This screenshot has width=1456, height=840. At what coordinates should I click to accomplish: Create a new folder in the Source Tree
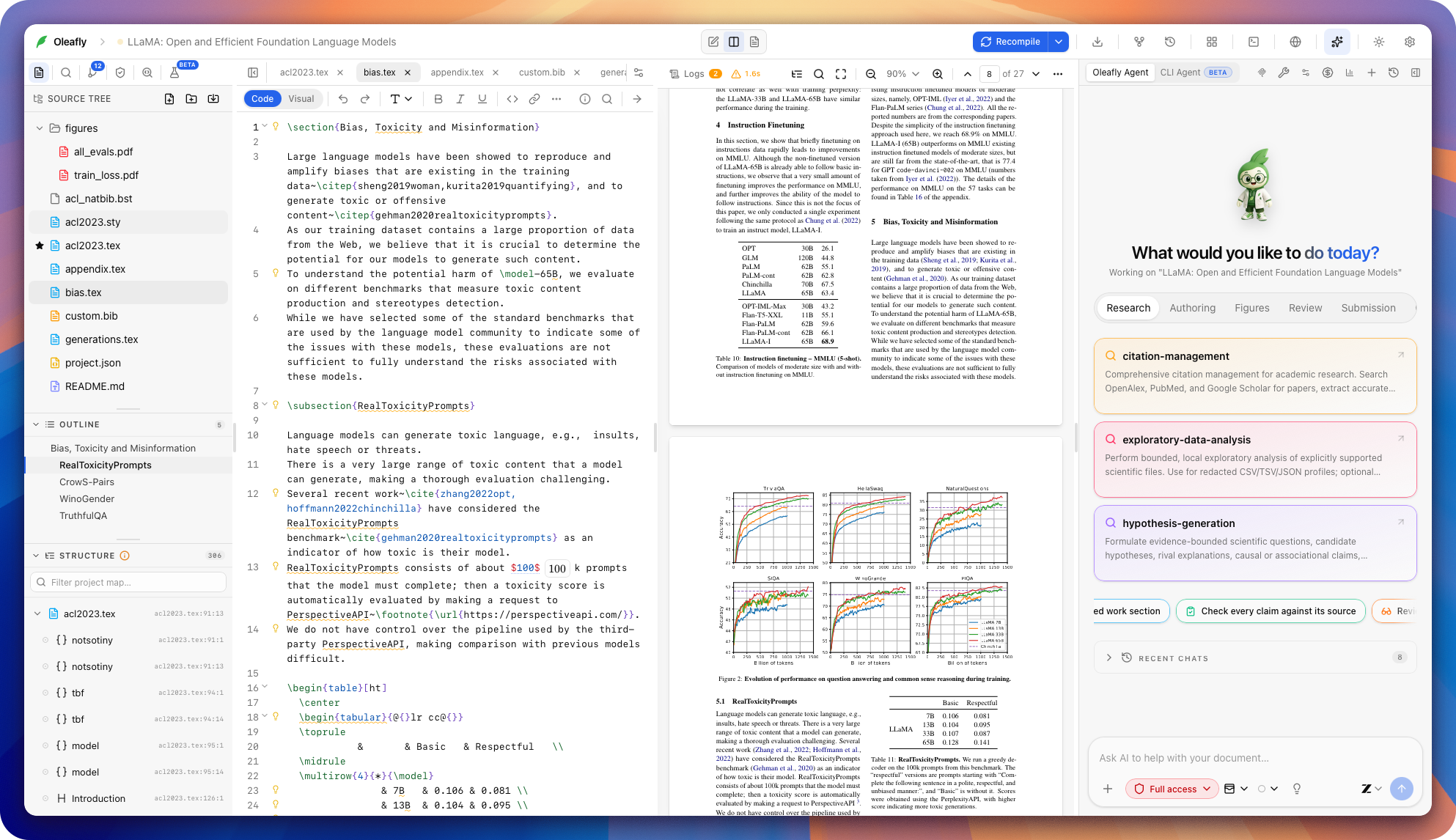coord(191,99)
